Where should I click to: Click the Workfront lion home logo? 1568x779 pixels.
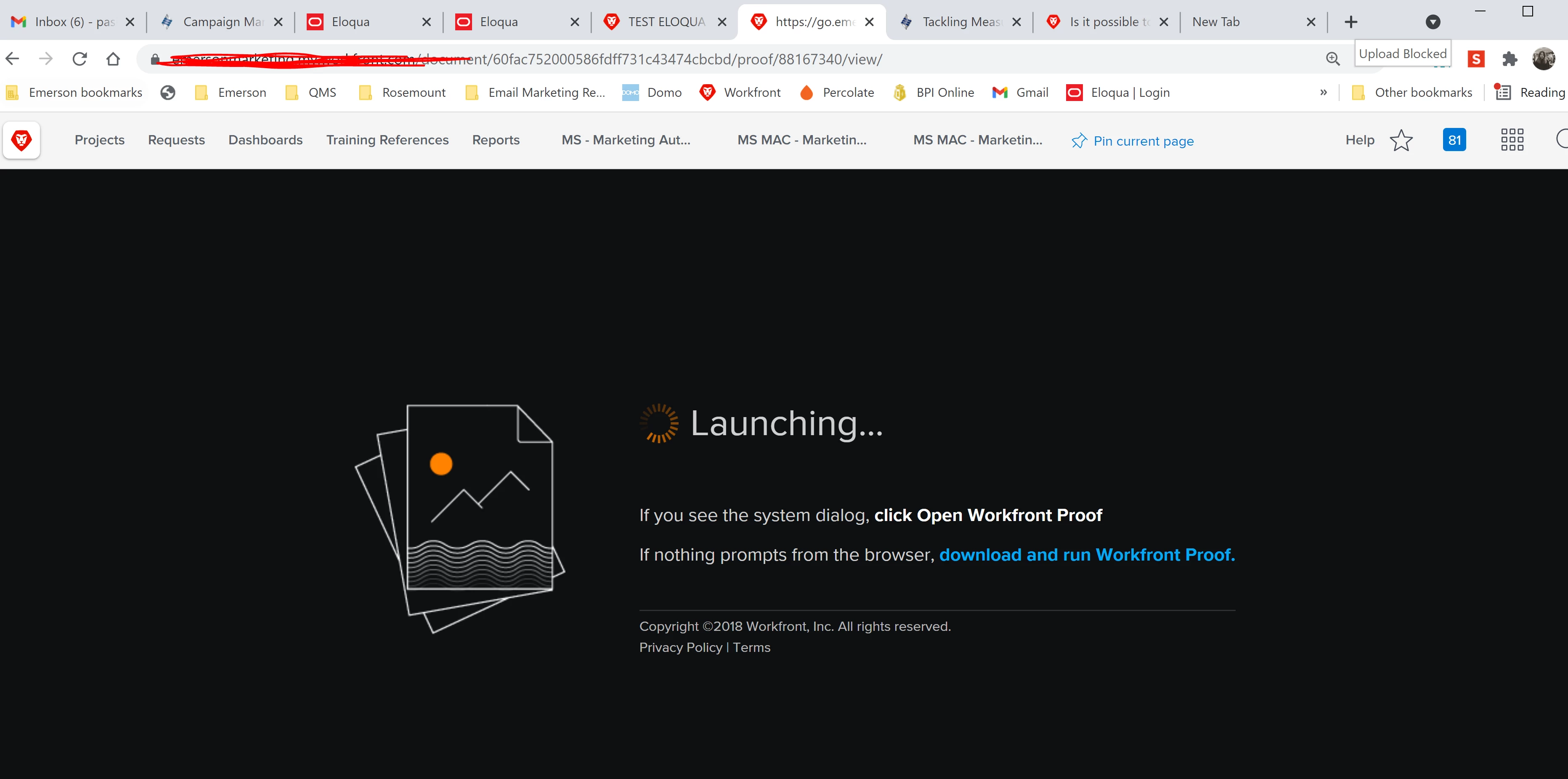point(21,140)
